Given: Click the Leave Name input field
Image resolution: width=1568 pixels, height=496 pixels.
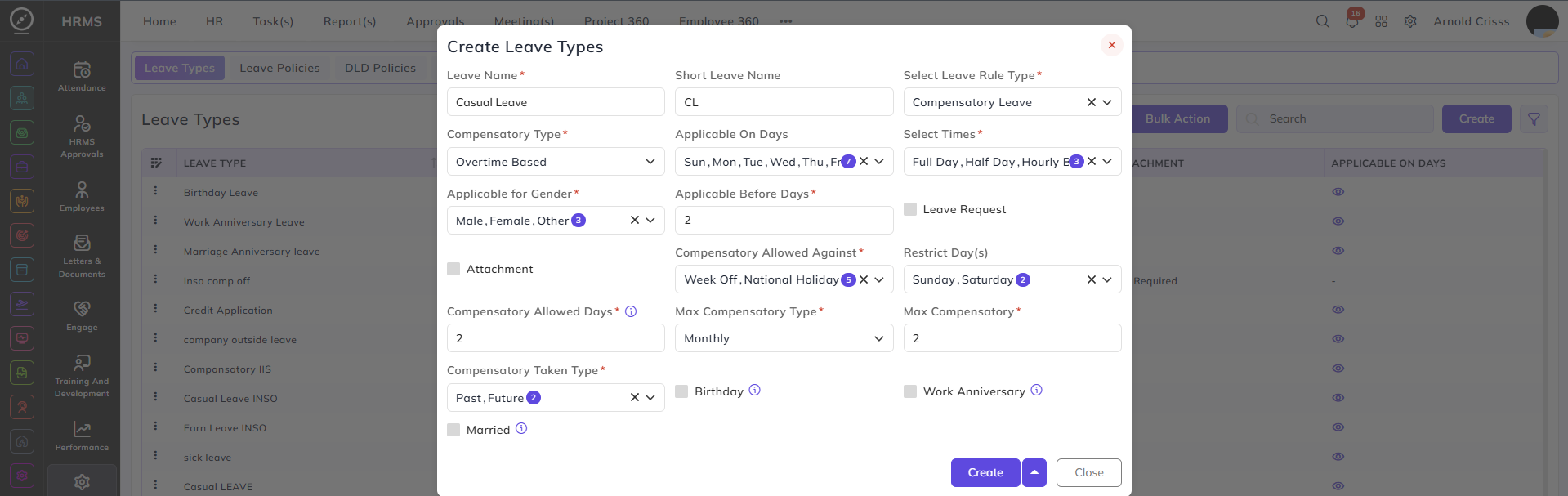Looking at the screenshot, I should (x=556, y=102).
